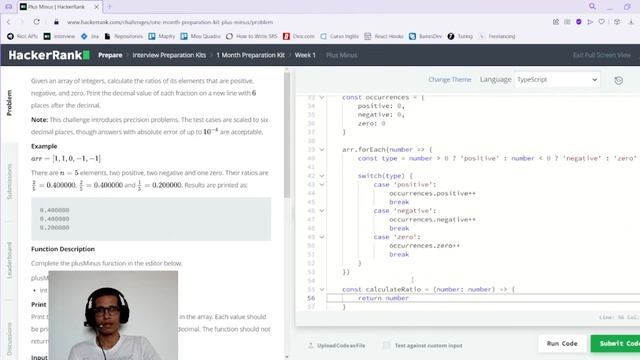
Task: Collapse the case 'negative' fold arrow
Action: [x=322, y=211]
